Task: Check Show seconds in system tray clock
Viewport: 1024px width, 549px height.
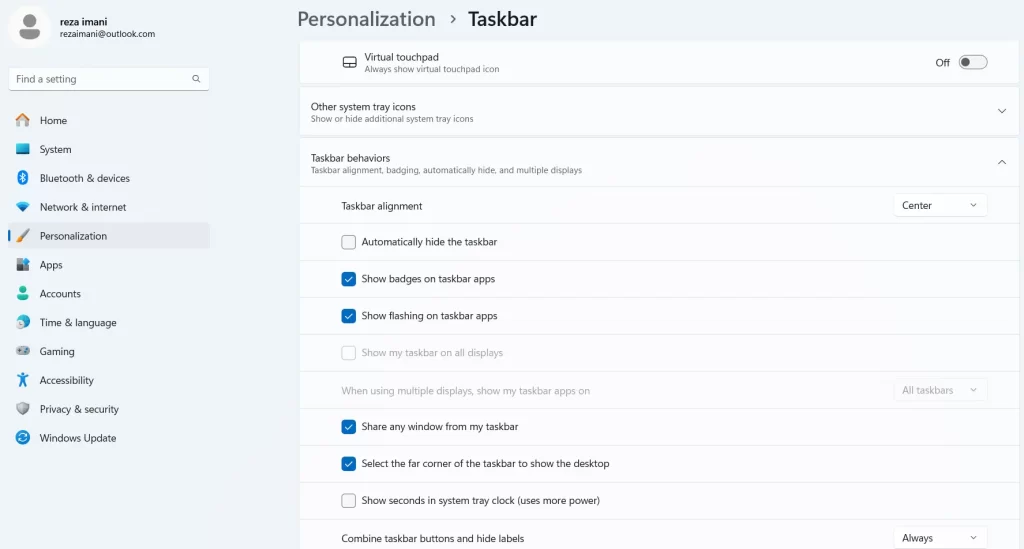Action: pos(349,501)
